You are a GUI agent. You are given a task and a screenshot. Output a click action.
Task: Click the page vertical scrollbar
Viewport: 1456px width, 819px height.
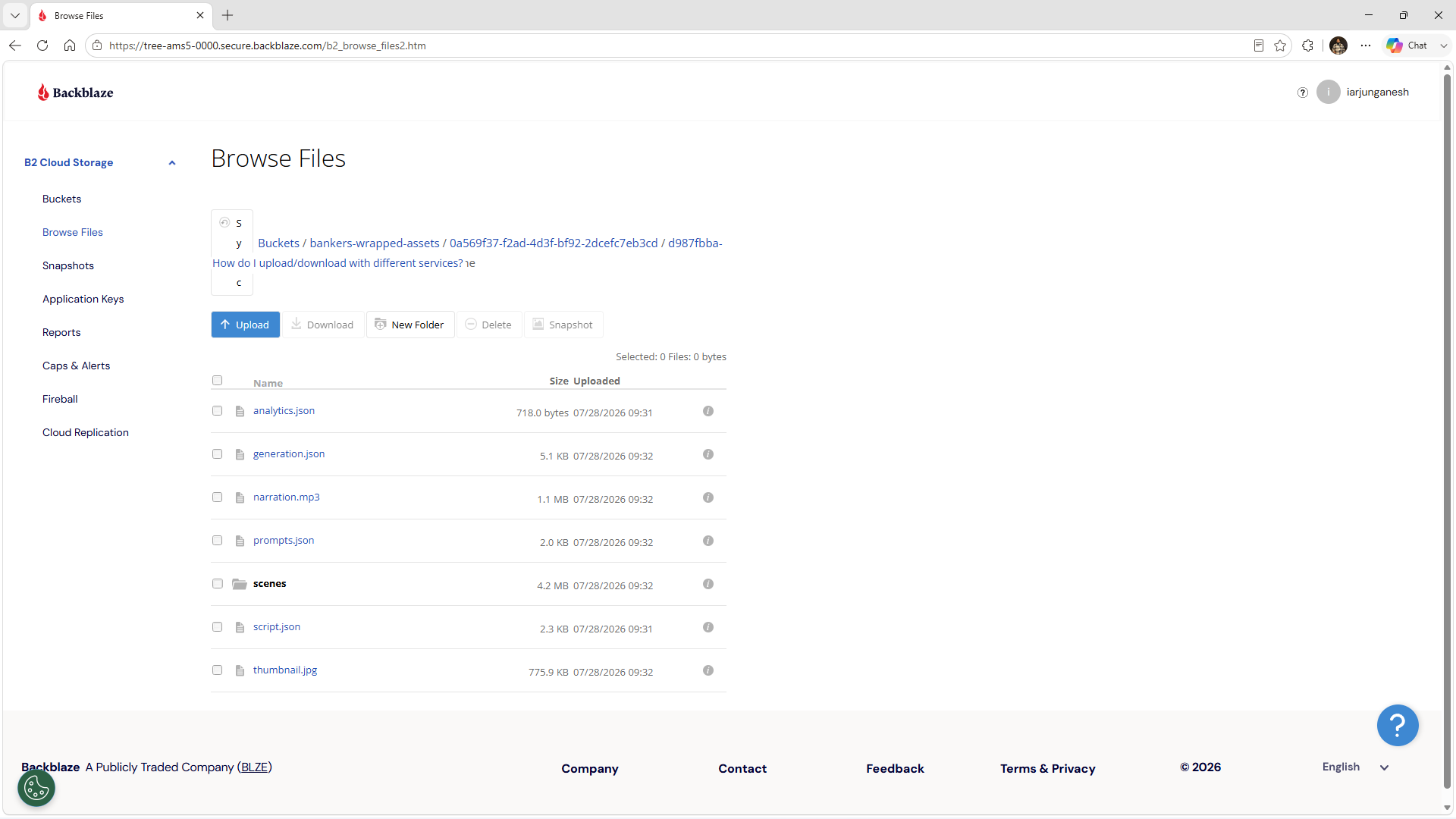point(1447,432)
